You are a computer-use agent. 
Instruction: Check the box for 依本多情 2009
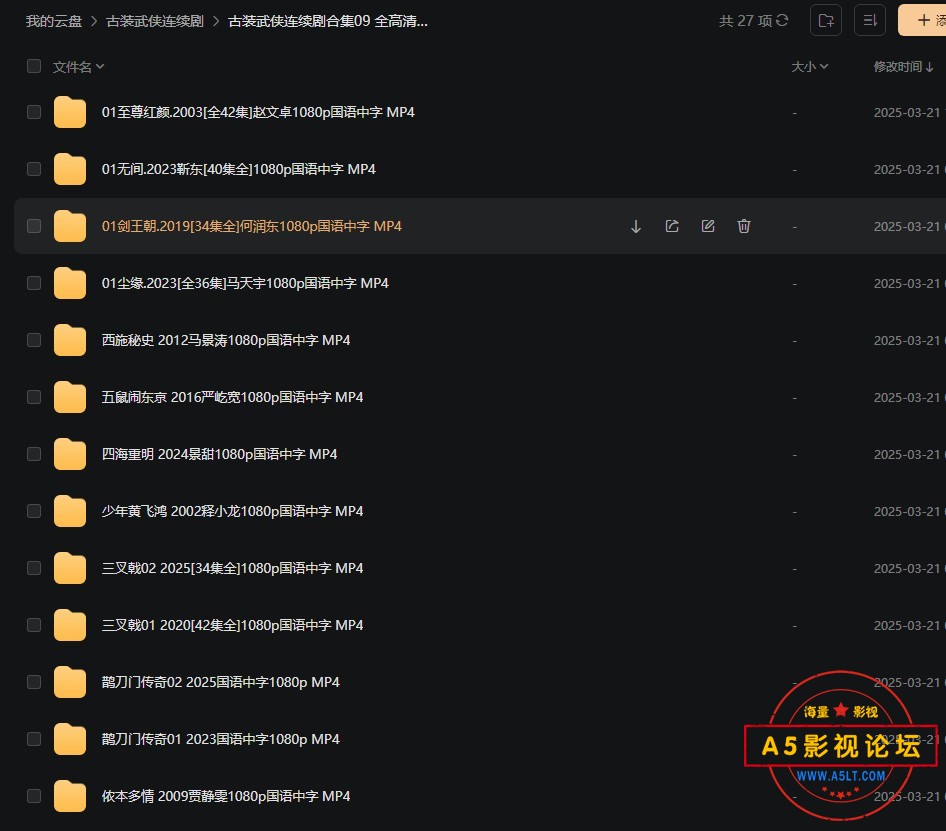click(x=34, y=796)
